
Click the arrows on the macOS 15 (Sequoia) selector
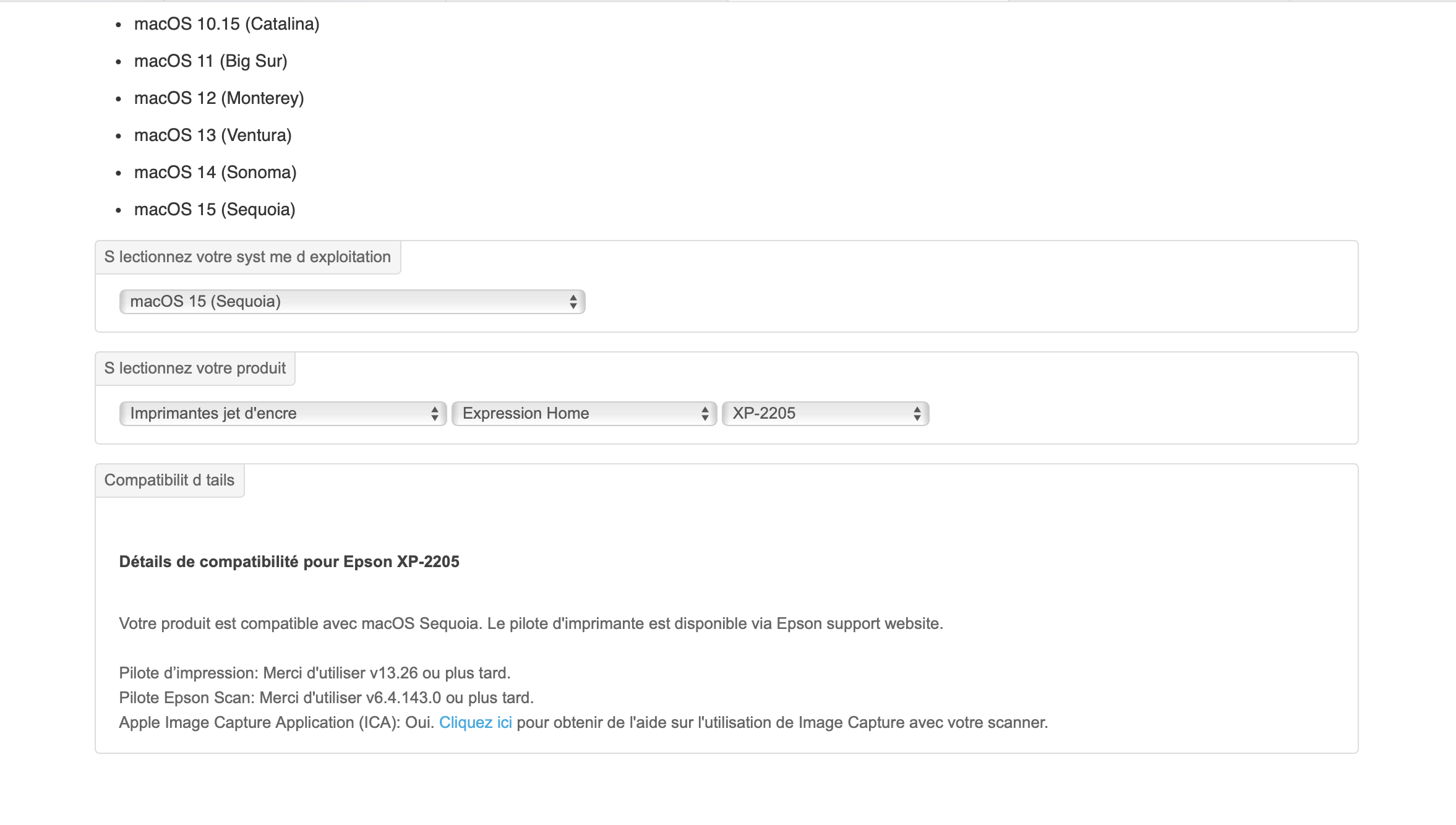pos(573,302)
